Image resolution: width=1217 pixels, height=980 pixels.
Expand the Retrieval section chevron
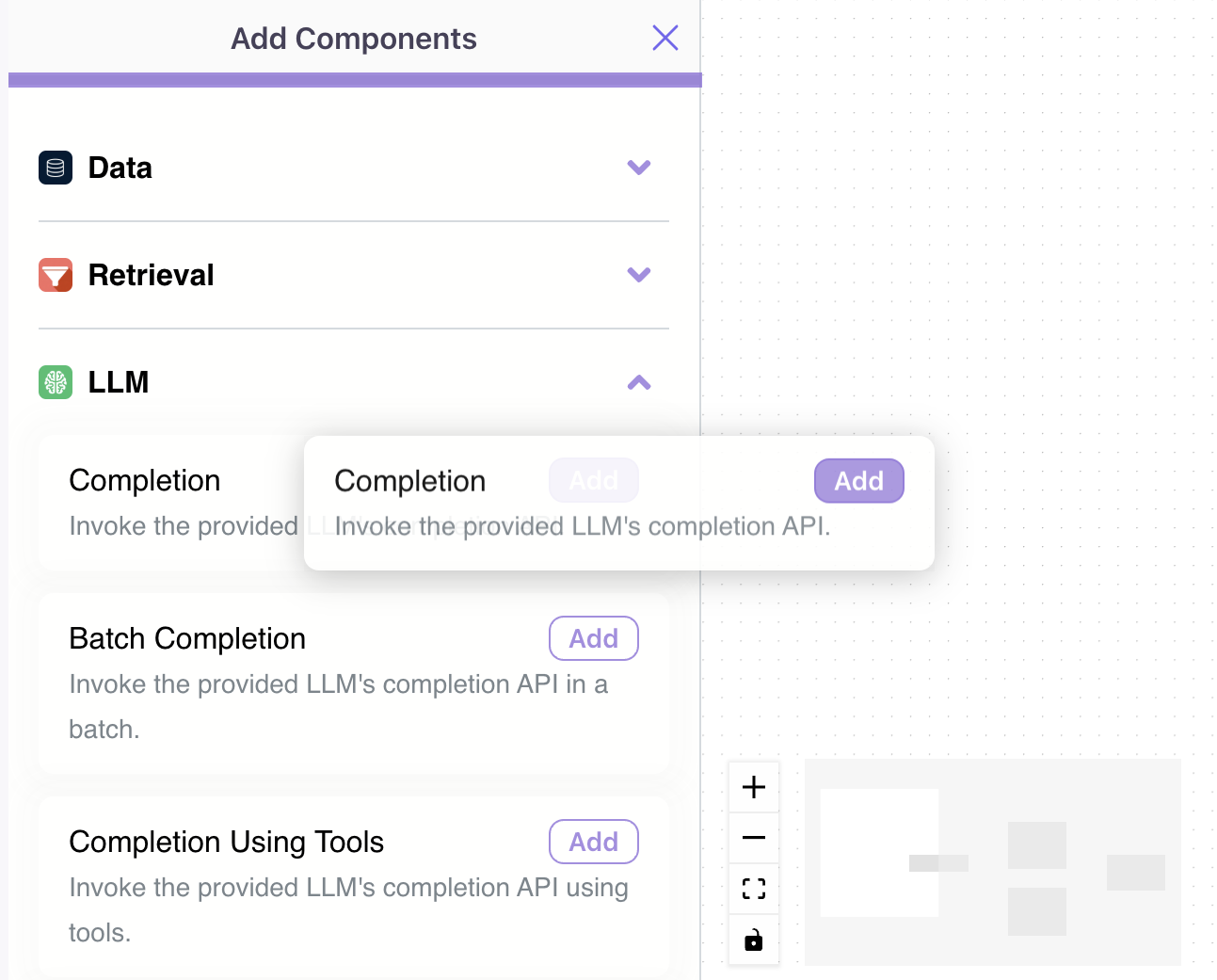[639, 275]
